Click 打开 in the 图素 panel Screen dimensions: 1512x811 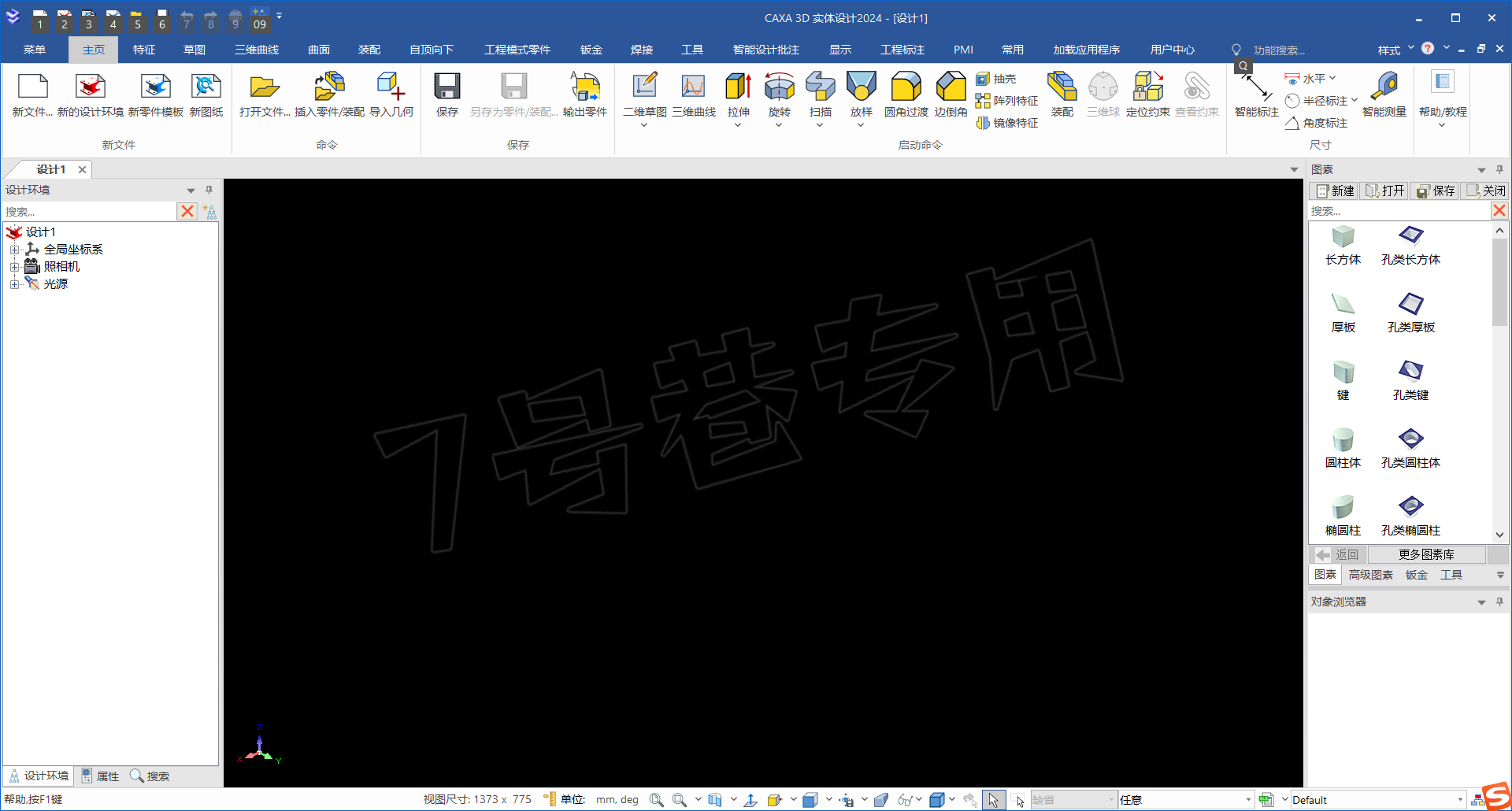pyautogui.click(x=1384, y=191)
